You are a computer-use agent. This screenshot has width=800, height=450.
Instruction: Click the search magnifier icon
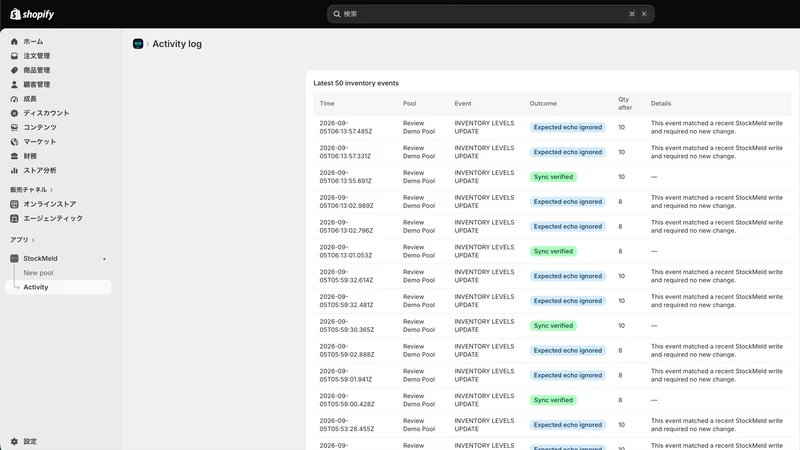pos(337,14)
